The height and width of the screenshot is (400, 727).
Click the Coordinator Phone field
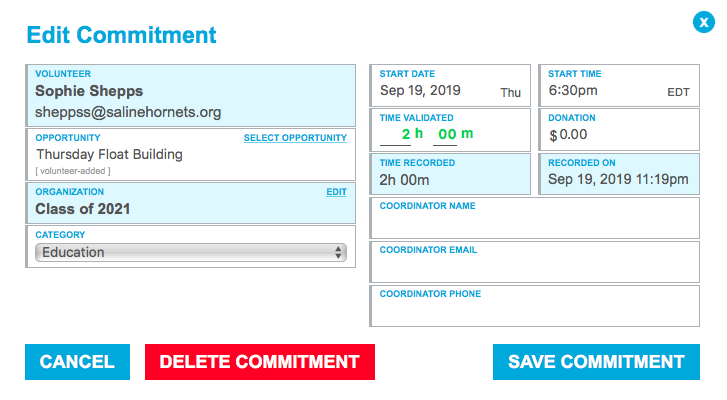click(535, 312)
